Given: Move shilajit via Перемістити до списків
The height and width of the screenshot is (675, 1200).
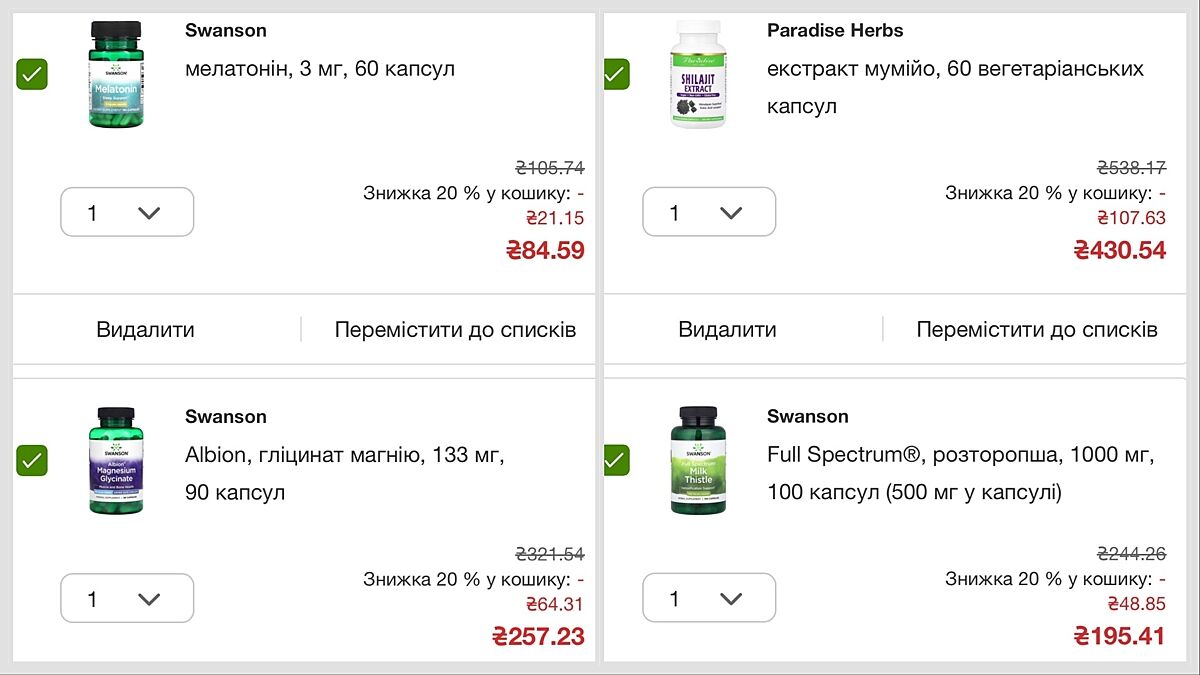Looking at the screenshot, I should (1037, 330).
